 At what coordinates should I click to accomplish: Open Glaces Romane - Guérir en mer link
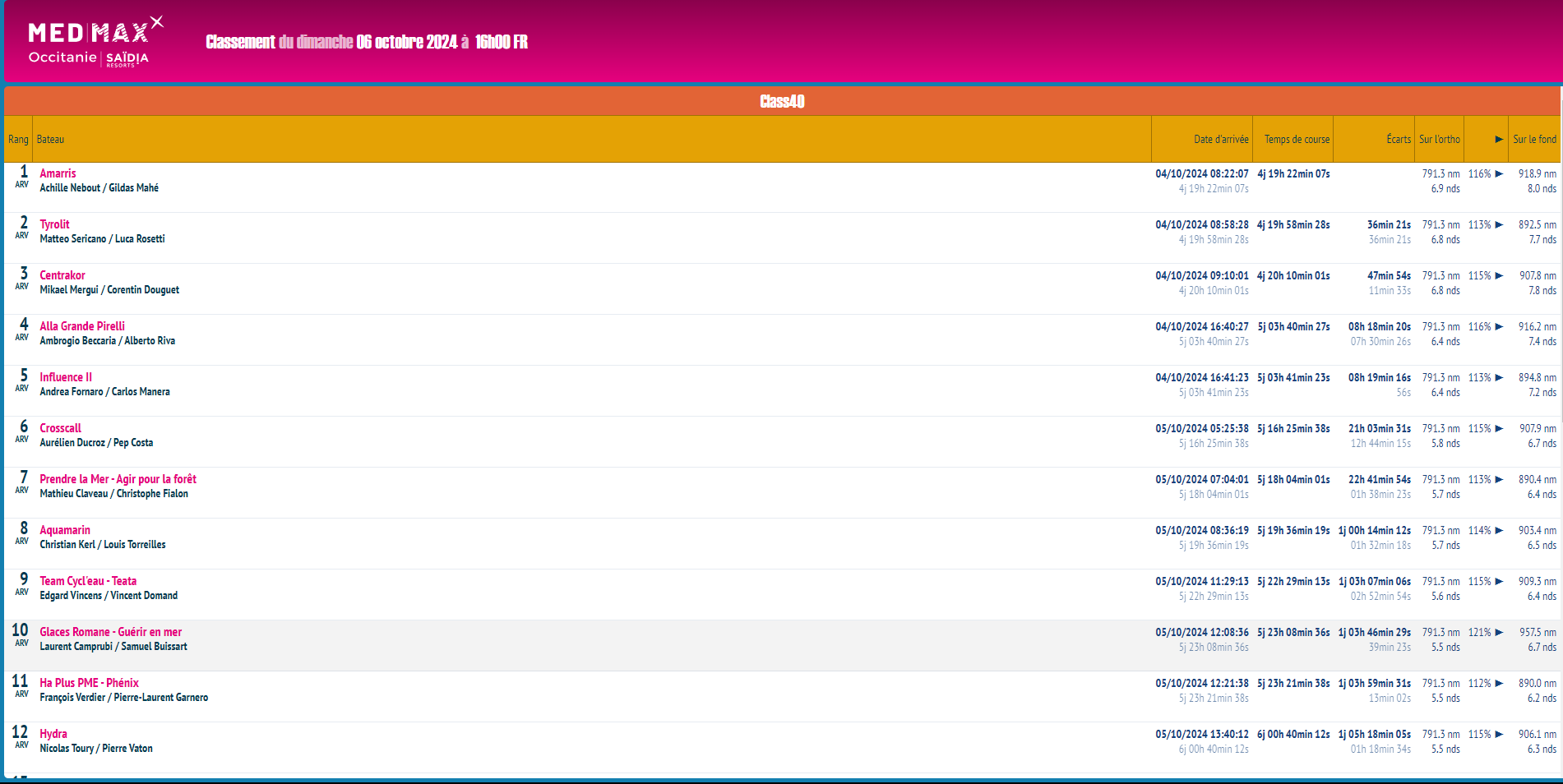[x=110, y=632]
